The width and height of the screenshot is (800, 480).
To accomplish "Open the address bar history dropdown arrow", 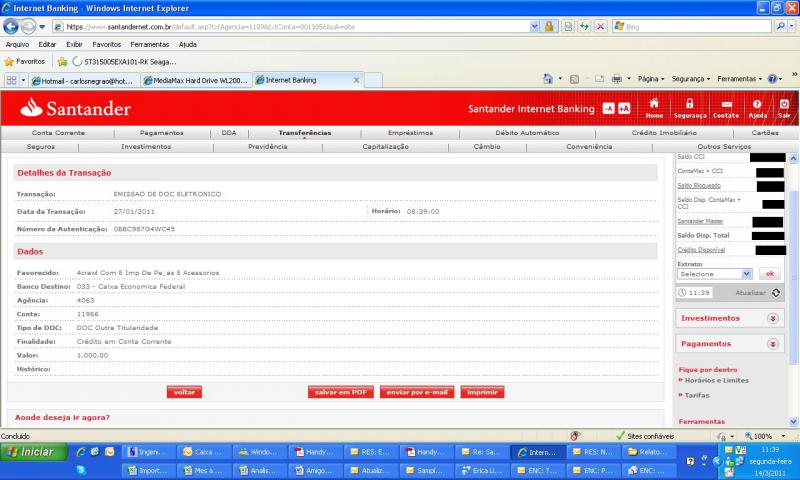I will click(534, 27).
